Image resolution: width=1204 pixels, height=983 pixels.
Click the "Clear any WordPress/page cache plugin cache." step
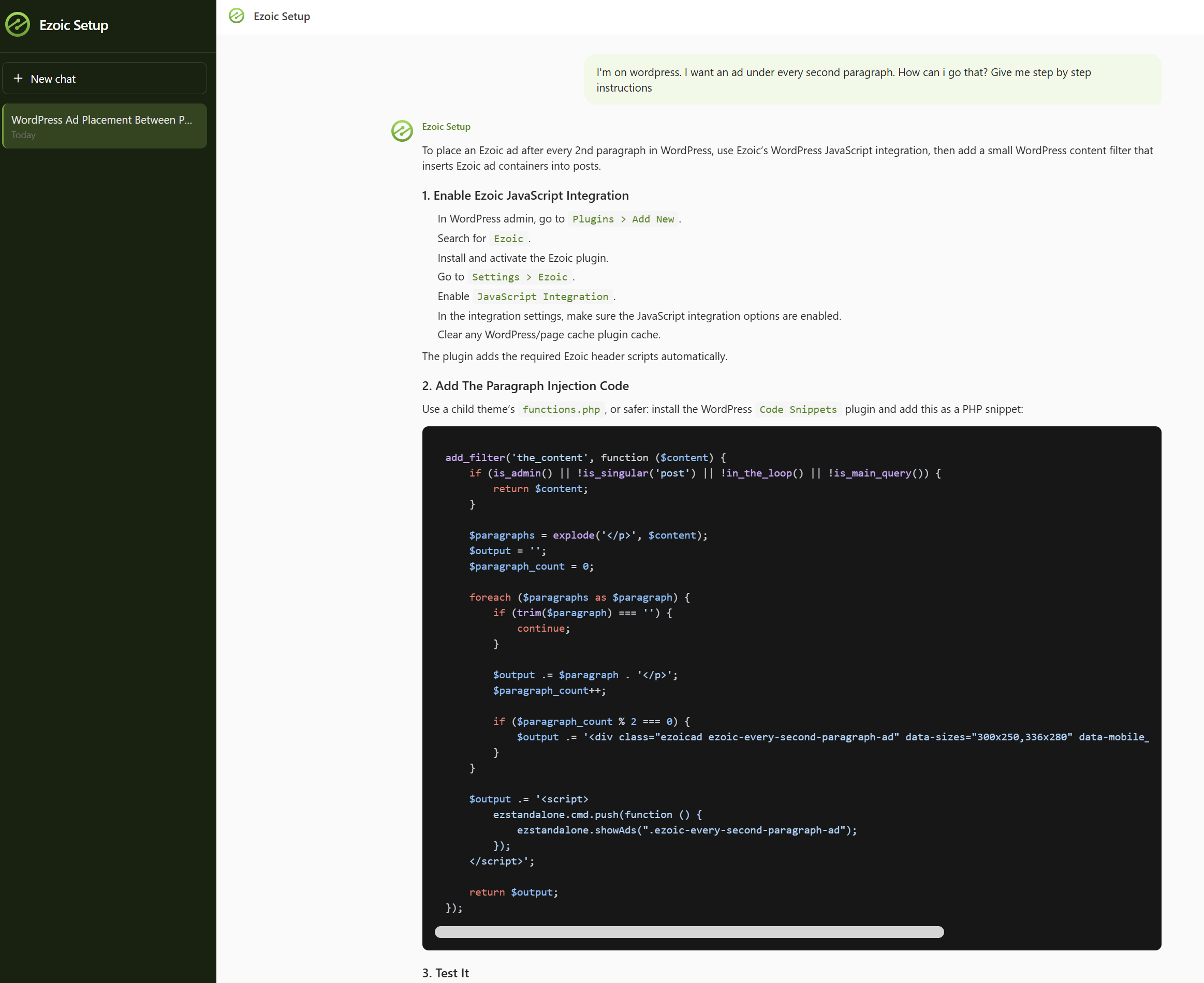coord(549,335)
